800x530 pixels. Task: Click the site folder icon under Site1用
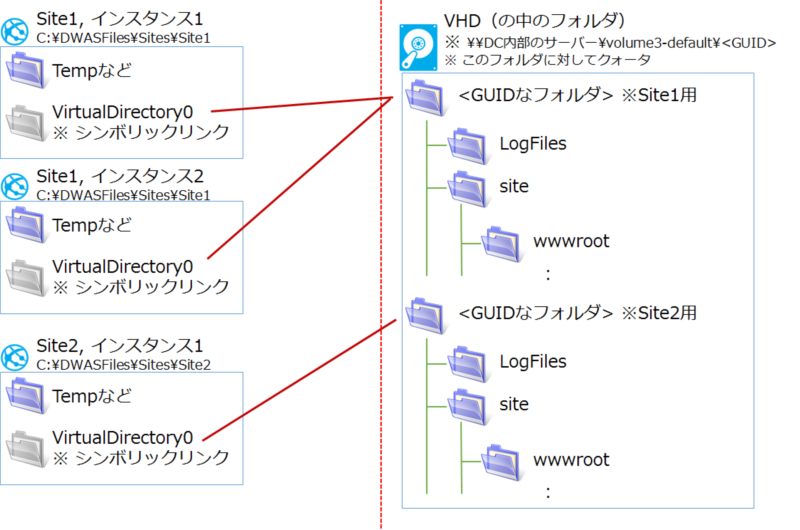468,188
